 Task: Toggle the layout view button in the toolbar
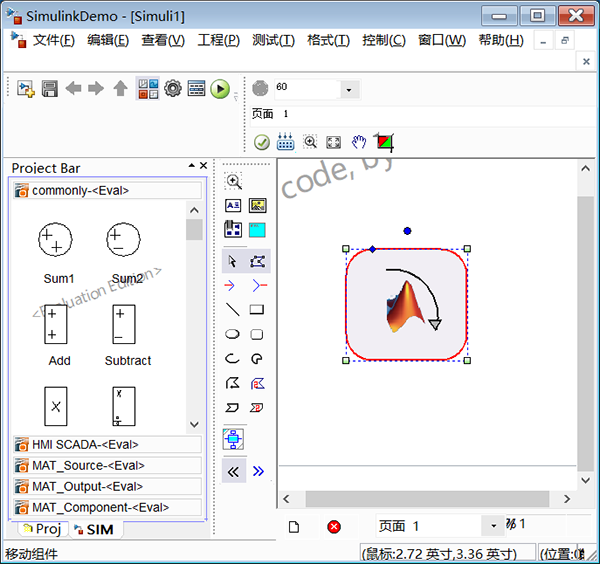click(x=147, y=89)
